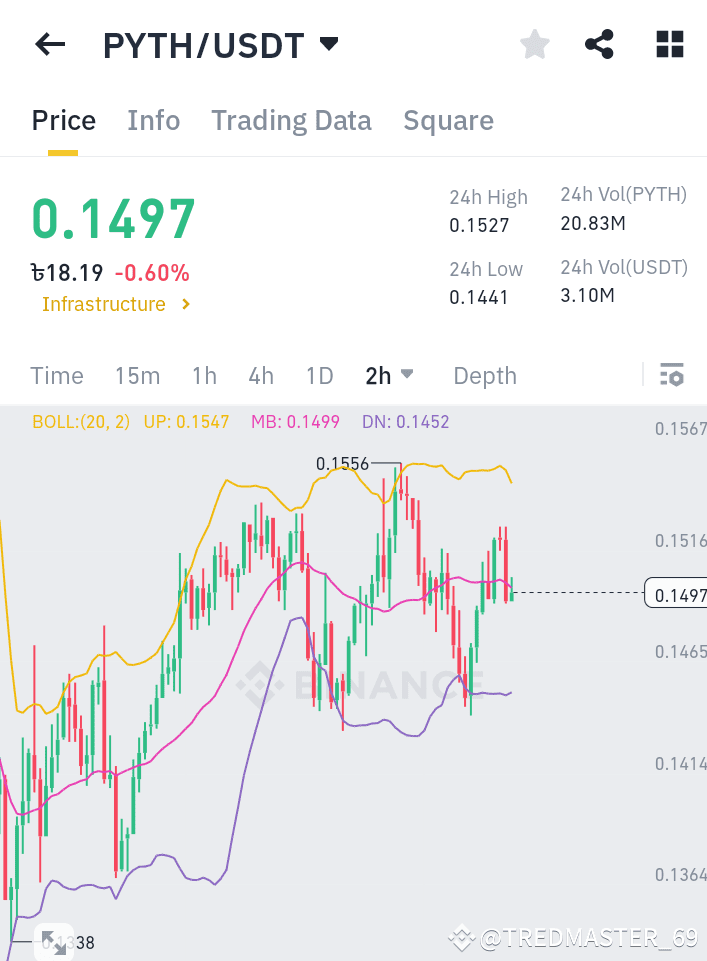Open the grid layout icon top right
This screenshot has width=707, height=961.
pyautogui.click(x=668, y=44)
